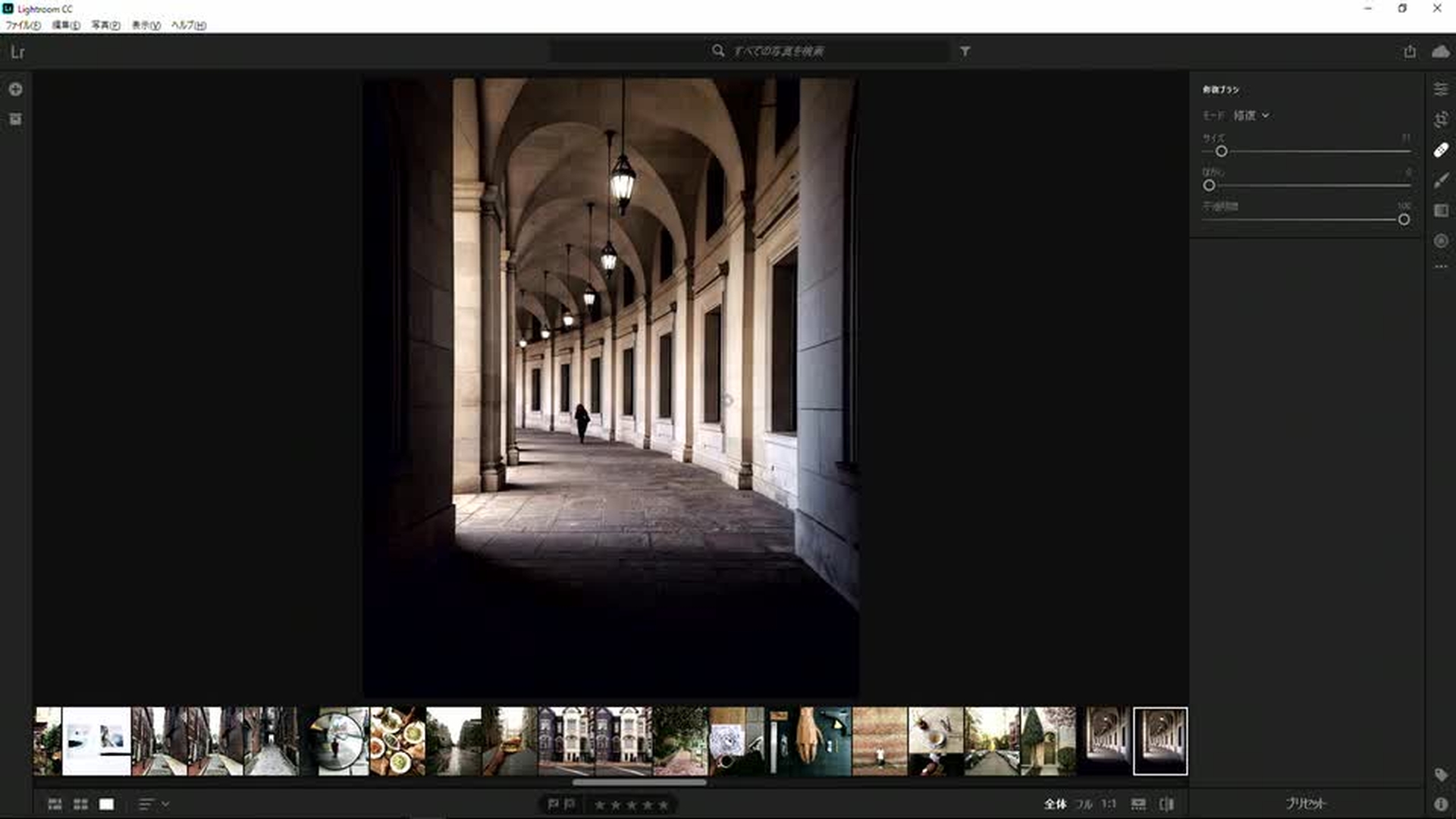Open the sort order dropdown
1456x819 pixels.
pyautogui.click(x=153, y=805)
